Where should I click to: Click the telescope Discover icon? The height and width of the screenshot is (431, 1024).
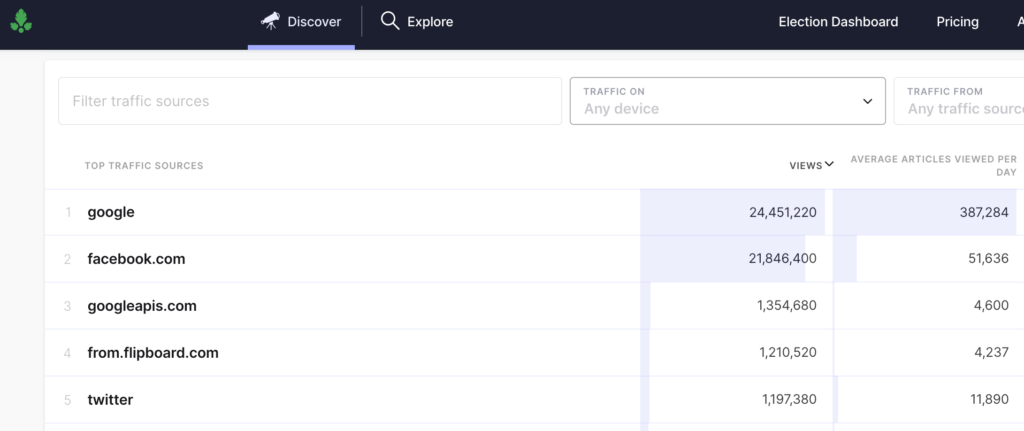click(x=270, y=22)
